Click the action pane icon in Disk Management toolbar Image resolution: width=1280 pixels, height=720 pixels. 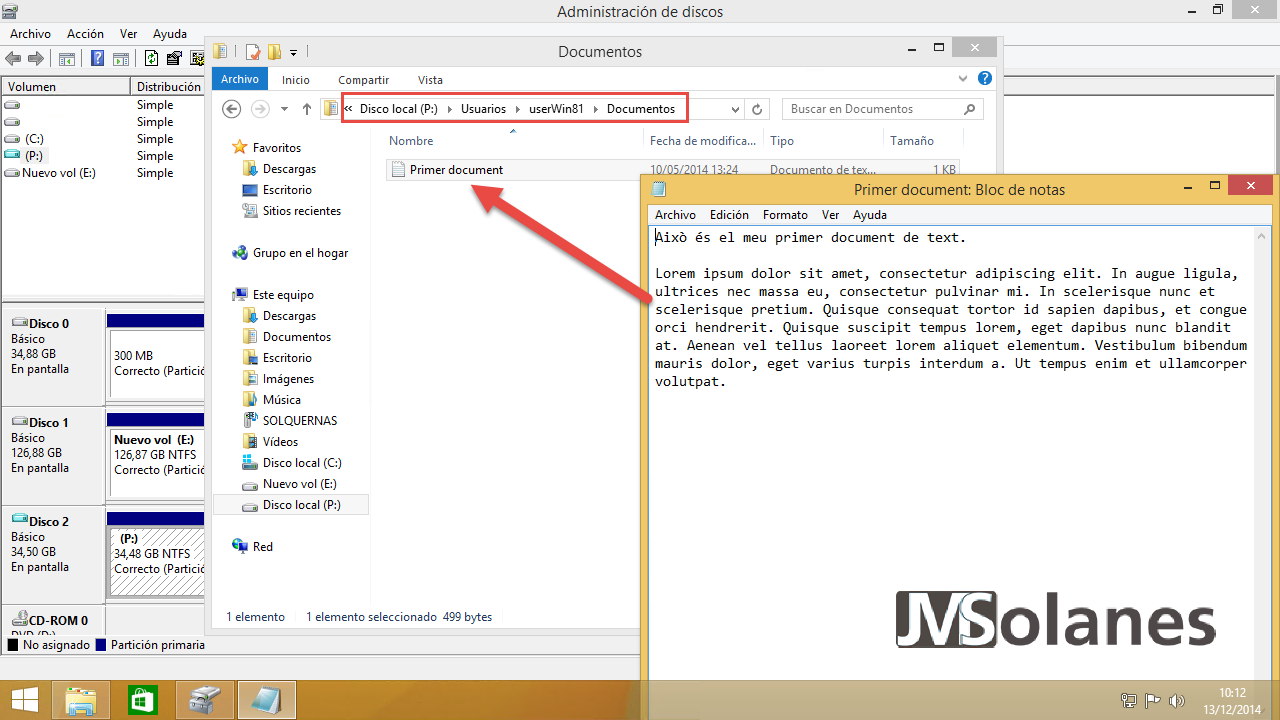click(121, 59)
